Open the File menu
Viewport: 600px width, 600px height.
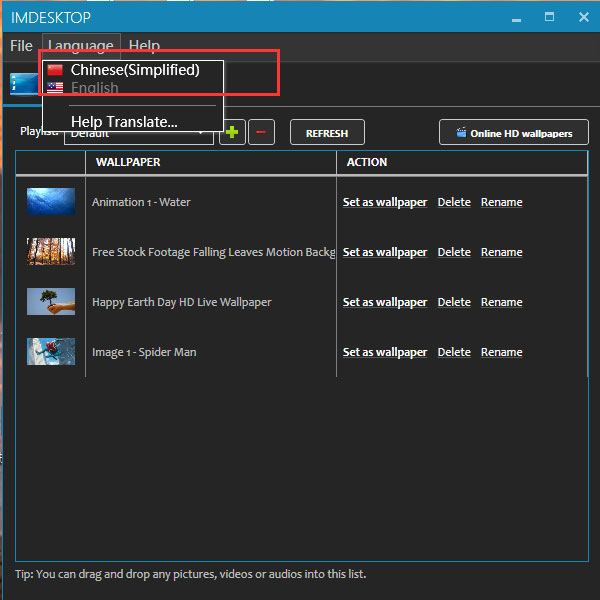click(x=21, y=46)
